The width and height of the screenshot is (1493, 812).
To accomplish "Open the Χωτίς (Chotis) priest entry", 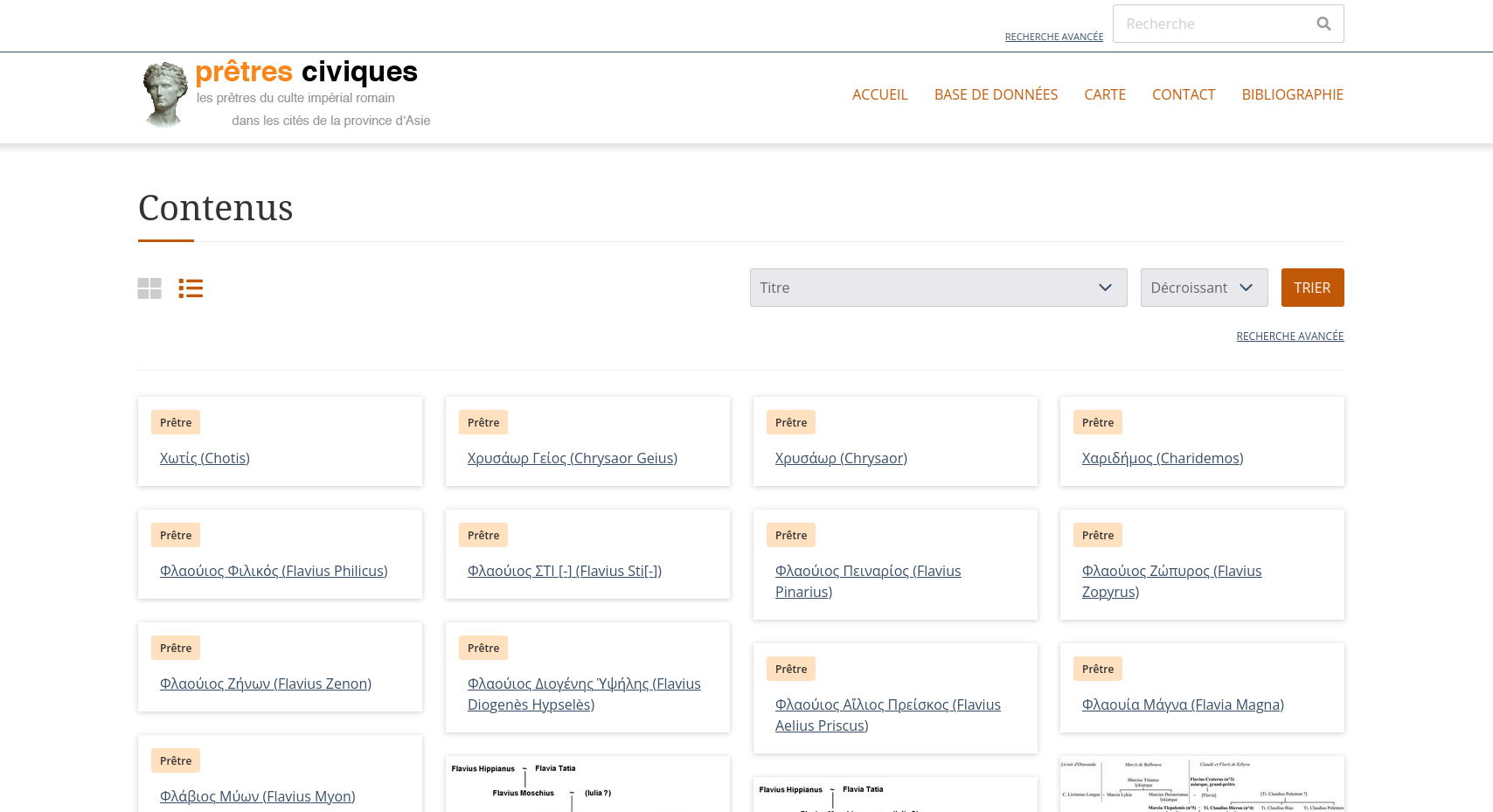I will (205, 458).
